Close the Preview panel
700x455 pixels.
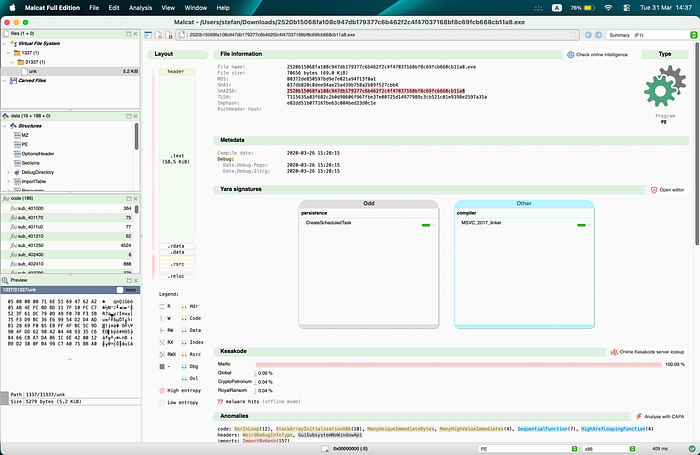[135, 280]
